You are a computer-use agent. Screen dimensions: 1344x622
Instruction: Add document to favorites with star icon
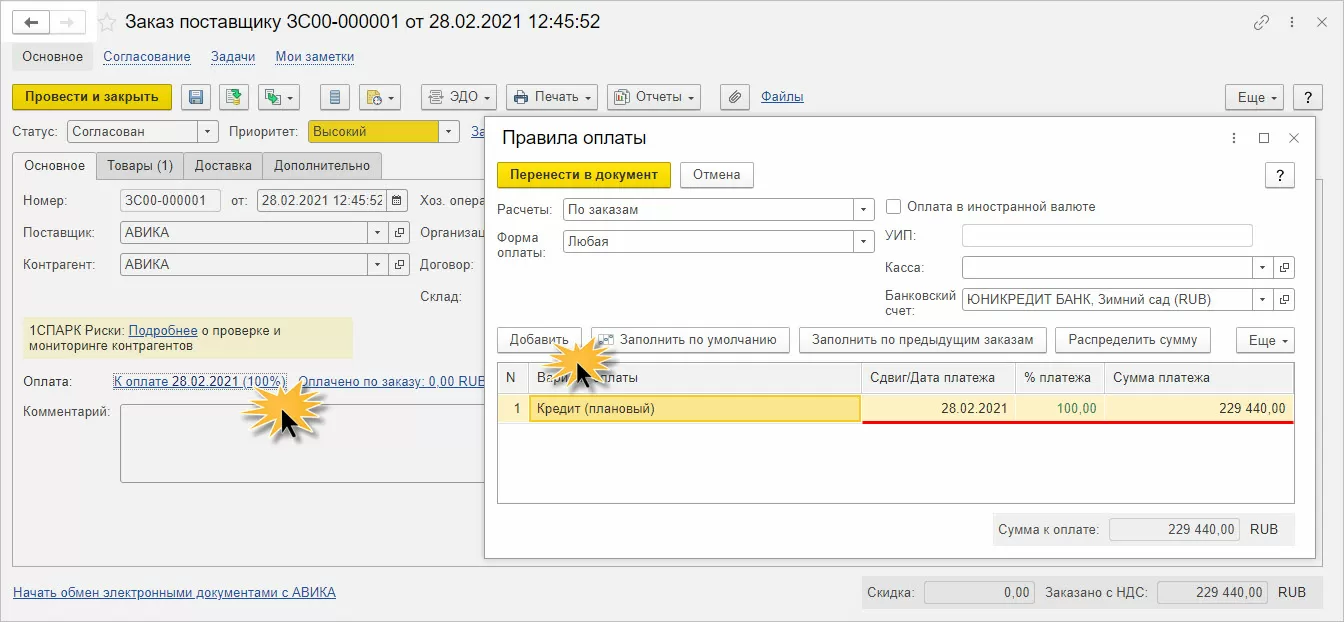pos(106,22)
